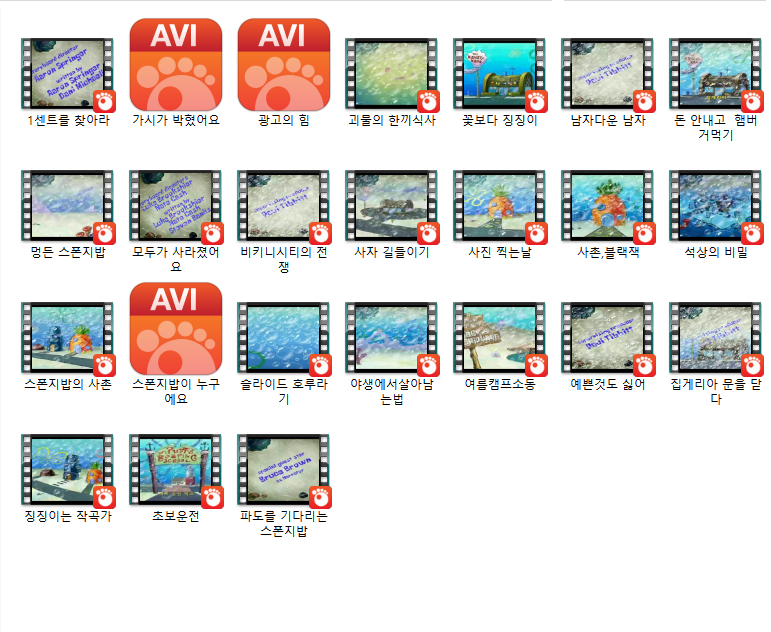Select the 비키니시티의 전쟁 video thumbnail
771x632 pixels.
(x=284, y=206)
